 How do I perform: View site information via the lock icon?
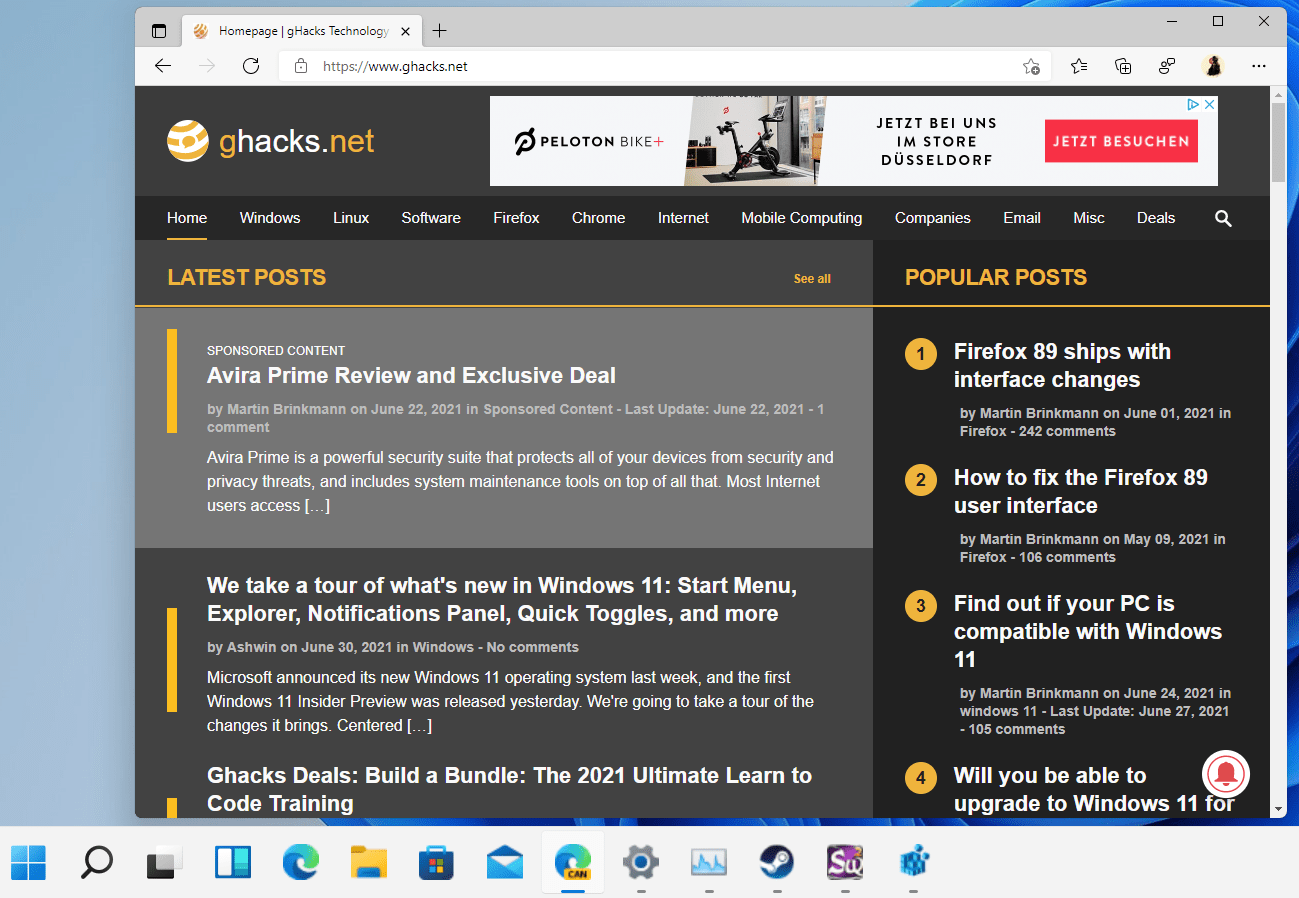coord(300,67)
